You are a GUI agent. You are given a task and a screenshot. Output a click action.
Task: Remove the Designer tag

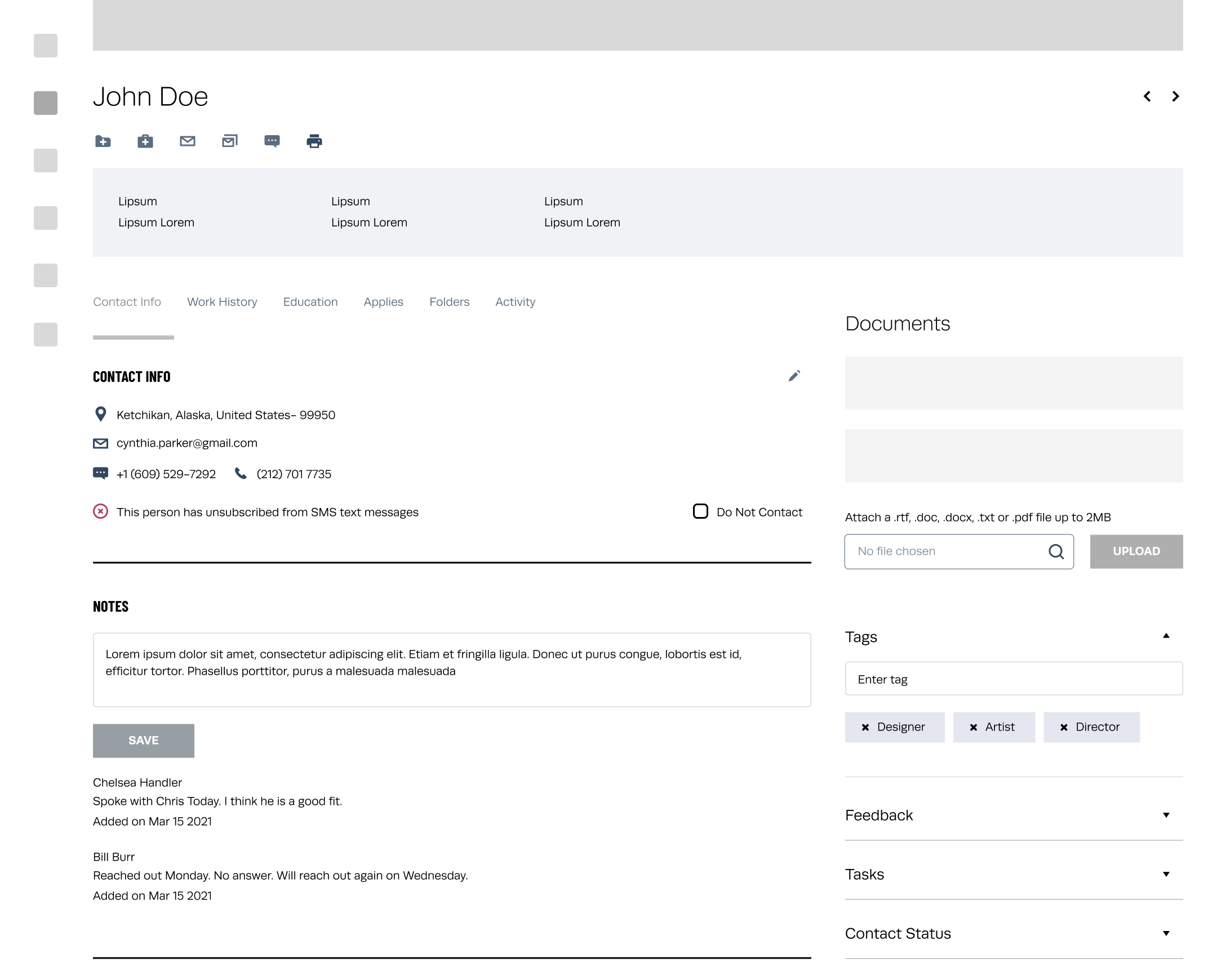click(865, 727)
